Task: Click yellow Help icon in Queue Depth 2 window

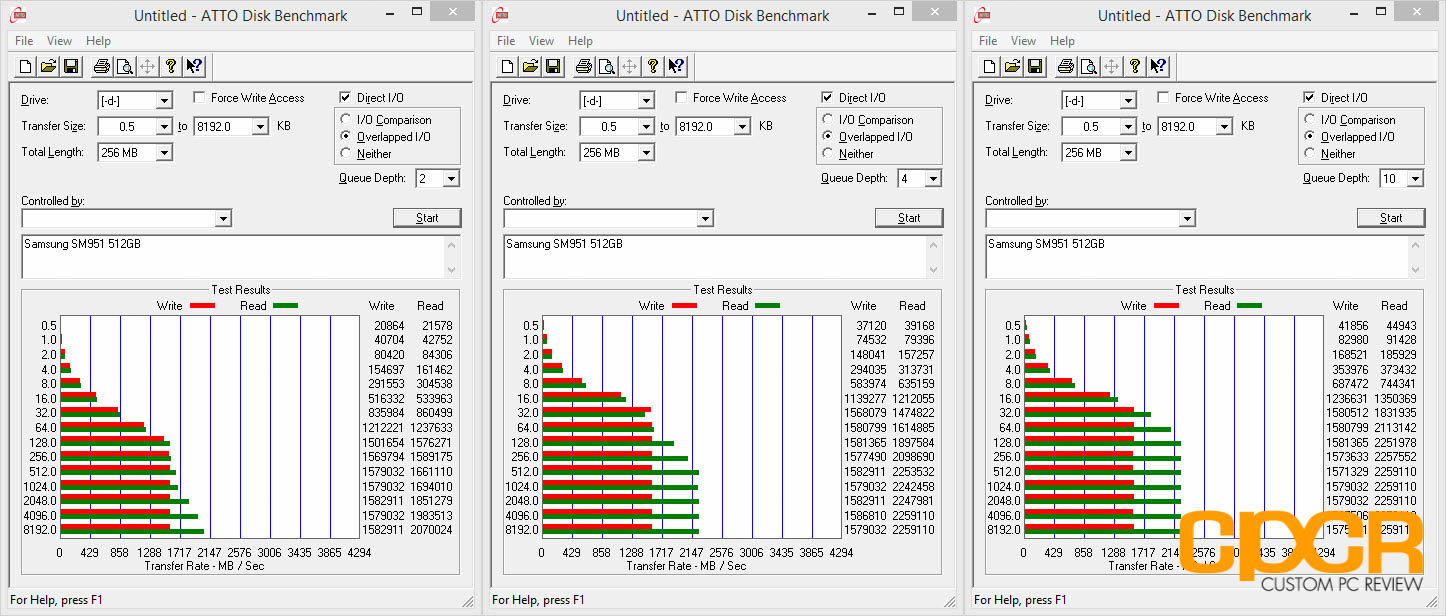Action: coord(171,67)
